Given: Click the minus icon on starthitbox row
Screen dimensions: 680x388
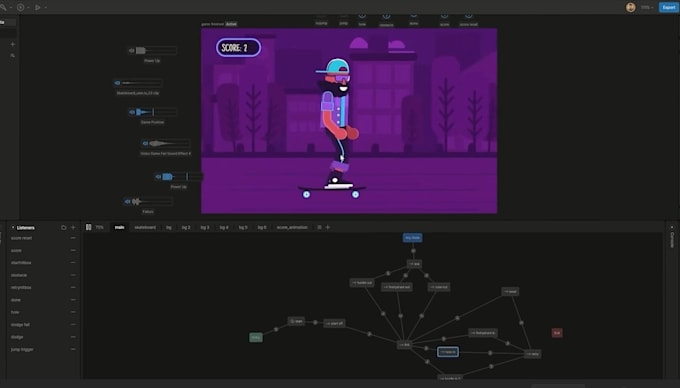Looking at the screenshot, I should click(73, 263).
